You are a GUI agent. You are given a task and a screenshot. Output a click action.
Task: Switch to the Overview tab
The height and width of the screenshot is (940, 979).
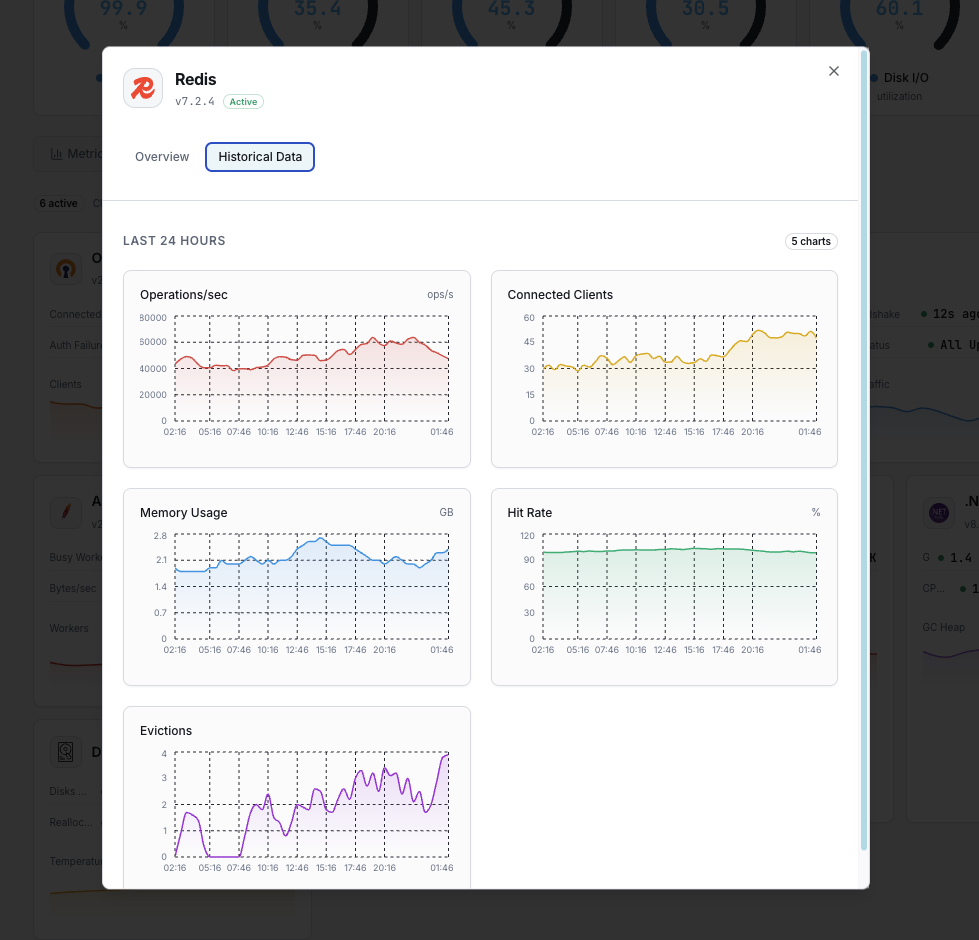pyautogui.click(x=162, y=157)
